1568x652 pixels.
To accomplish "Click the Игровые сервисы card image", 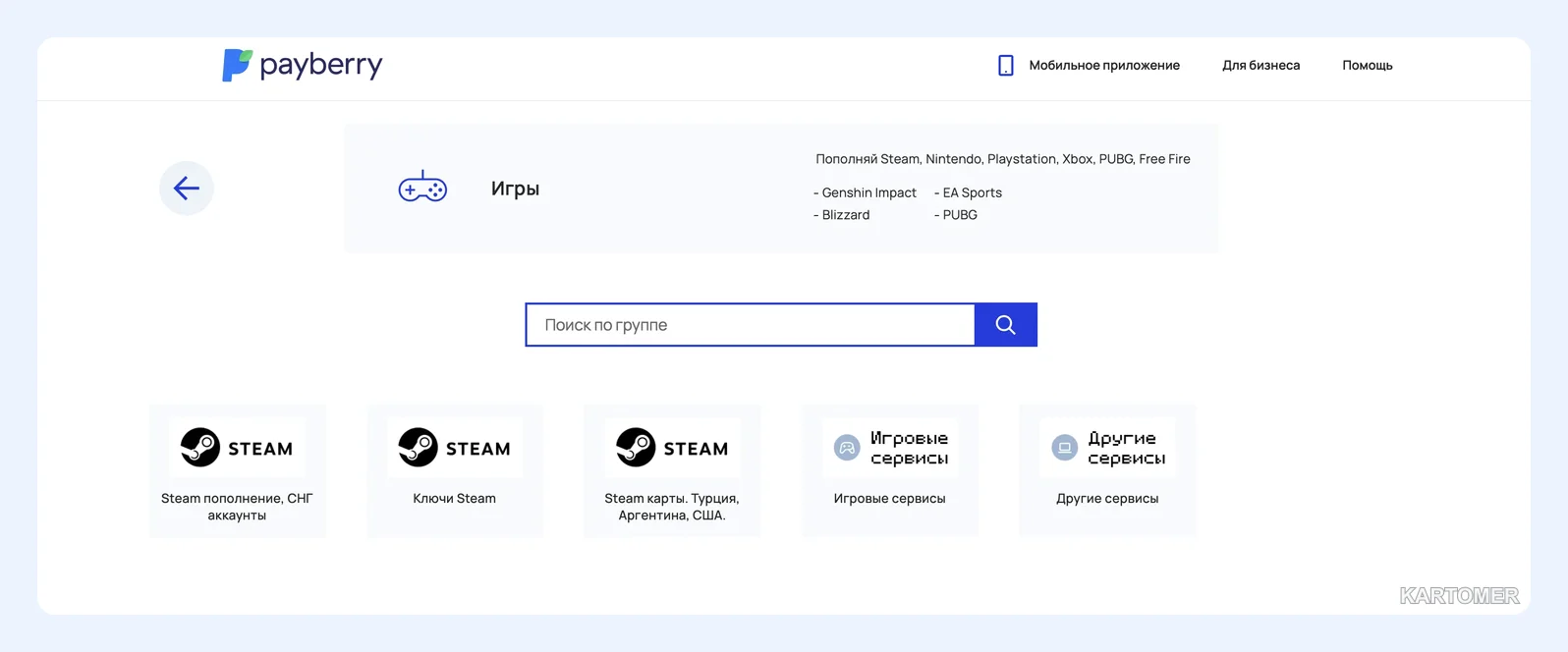I will tap(890, 447).
